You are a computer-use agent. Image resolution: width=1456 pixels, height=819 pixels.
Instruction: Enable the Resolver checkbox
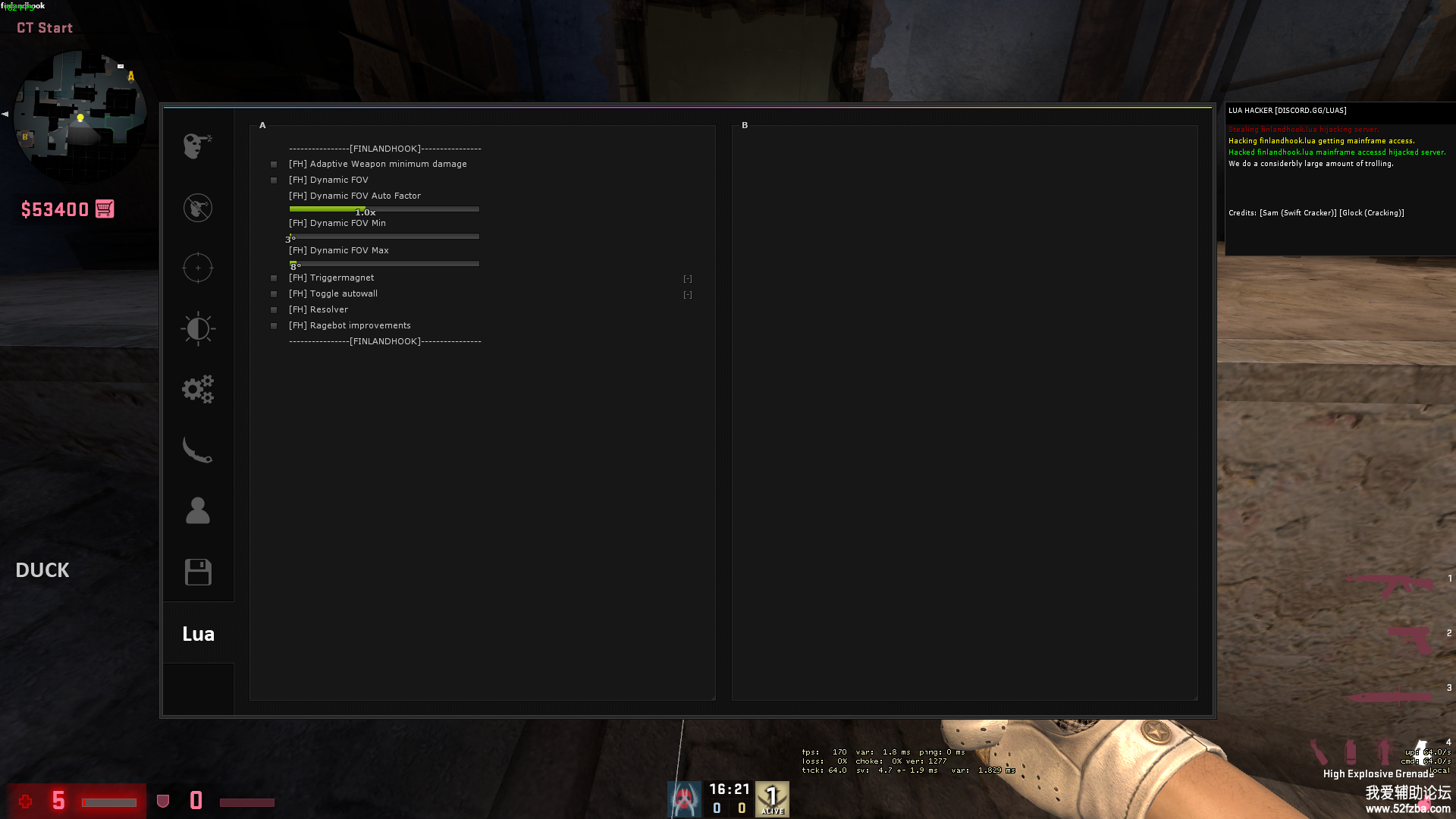274,310
